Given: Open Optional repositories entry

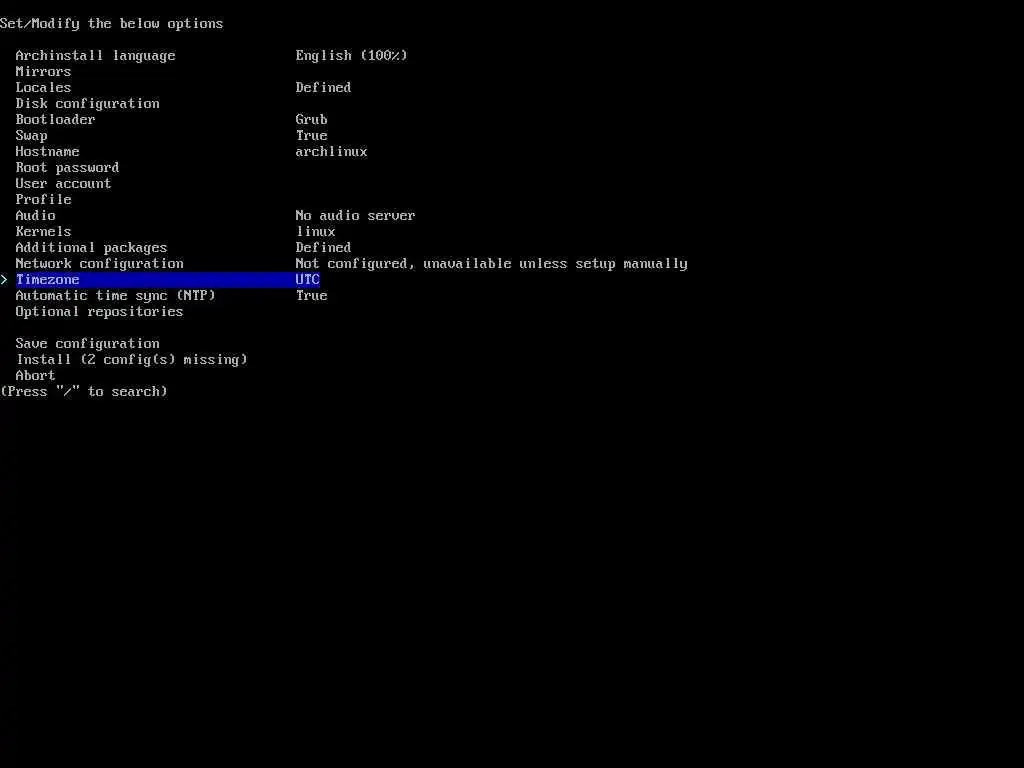Looking at the screenshot, I should coord(99,312).
